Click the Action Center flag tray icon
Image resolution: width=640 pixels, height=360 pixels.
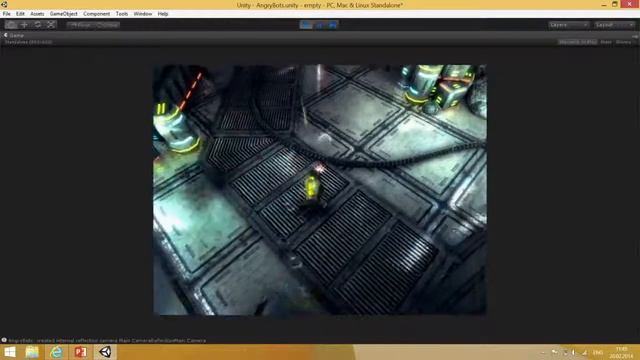(x=555, y=352)
